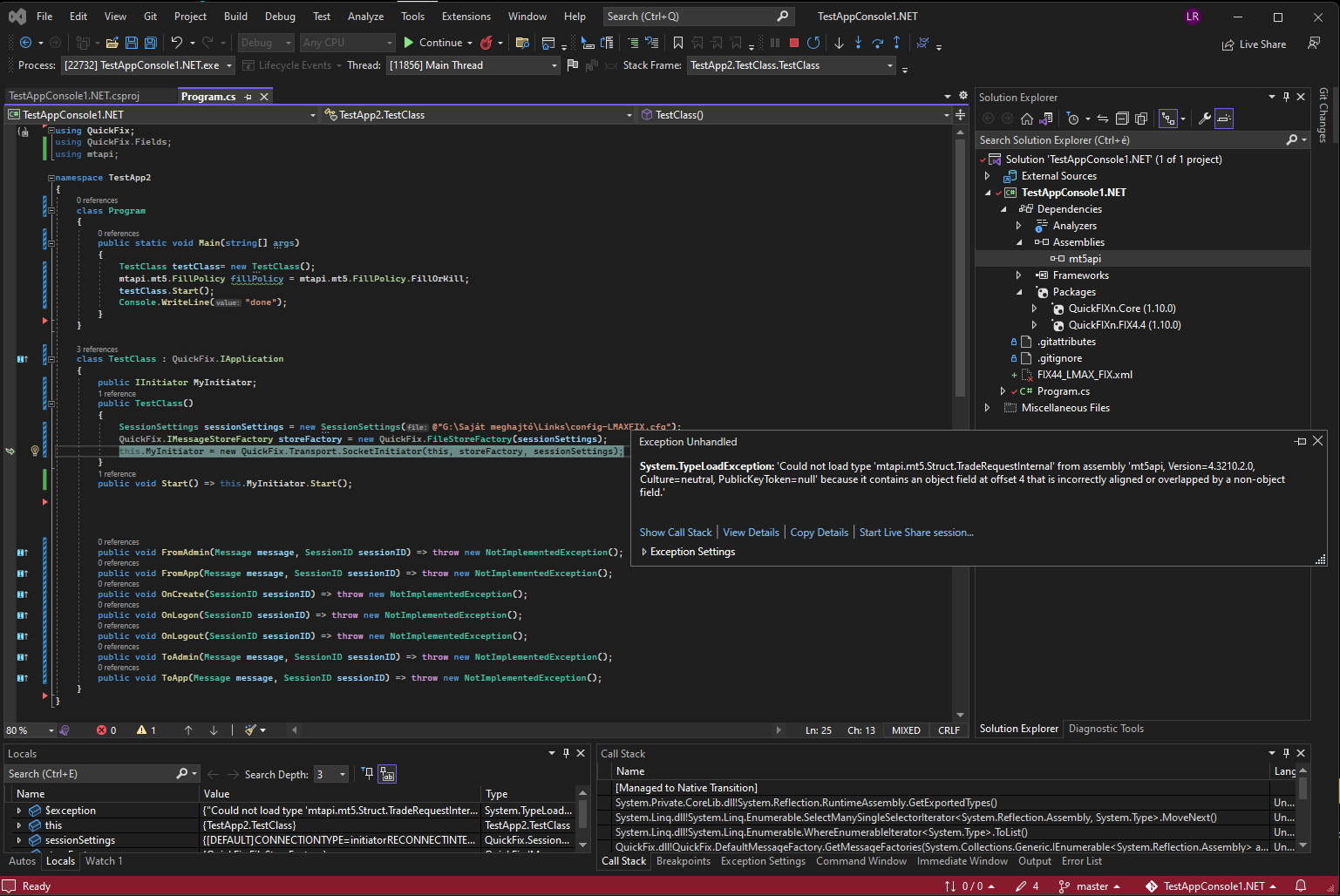
Task: Click the Git Changes vertical tab
Action: (1323, 115)
